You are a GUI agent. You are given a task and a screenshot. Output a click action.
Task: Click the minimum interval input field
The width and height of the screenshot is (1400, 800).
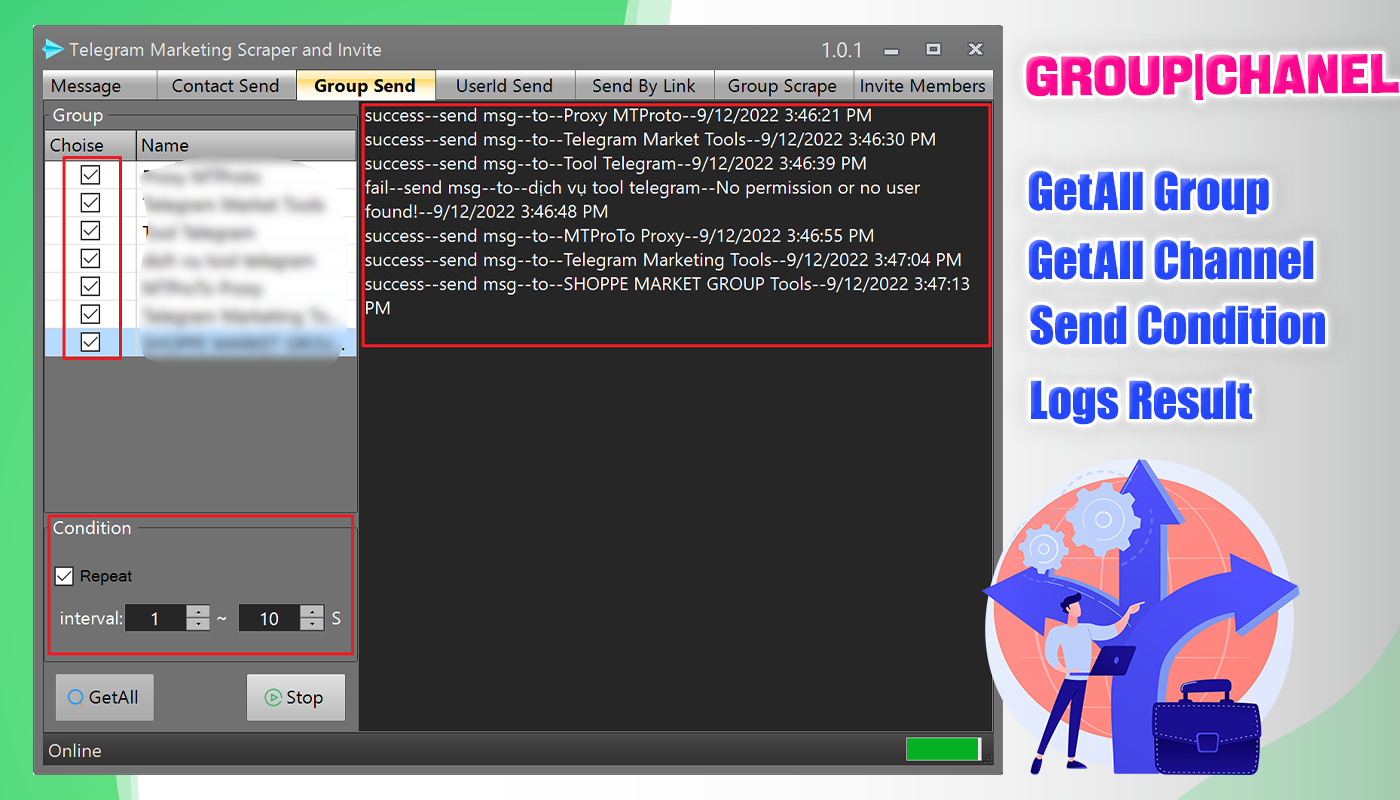coord(155,618)
